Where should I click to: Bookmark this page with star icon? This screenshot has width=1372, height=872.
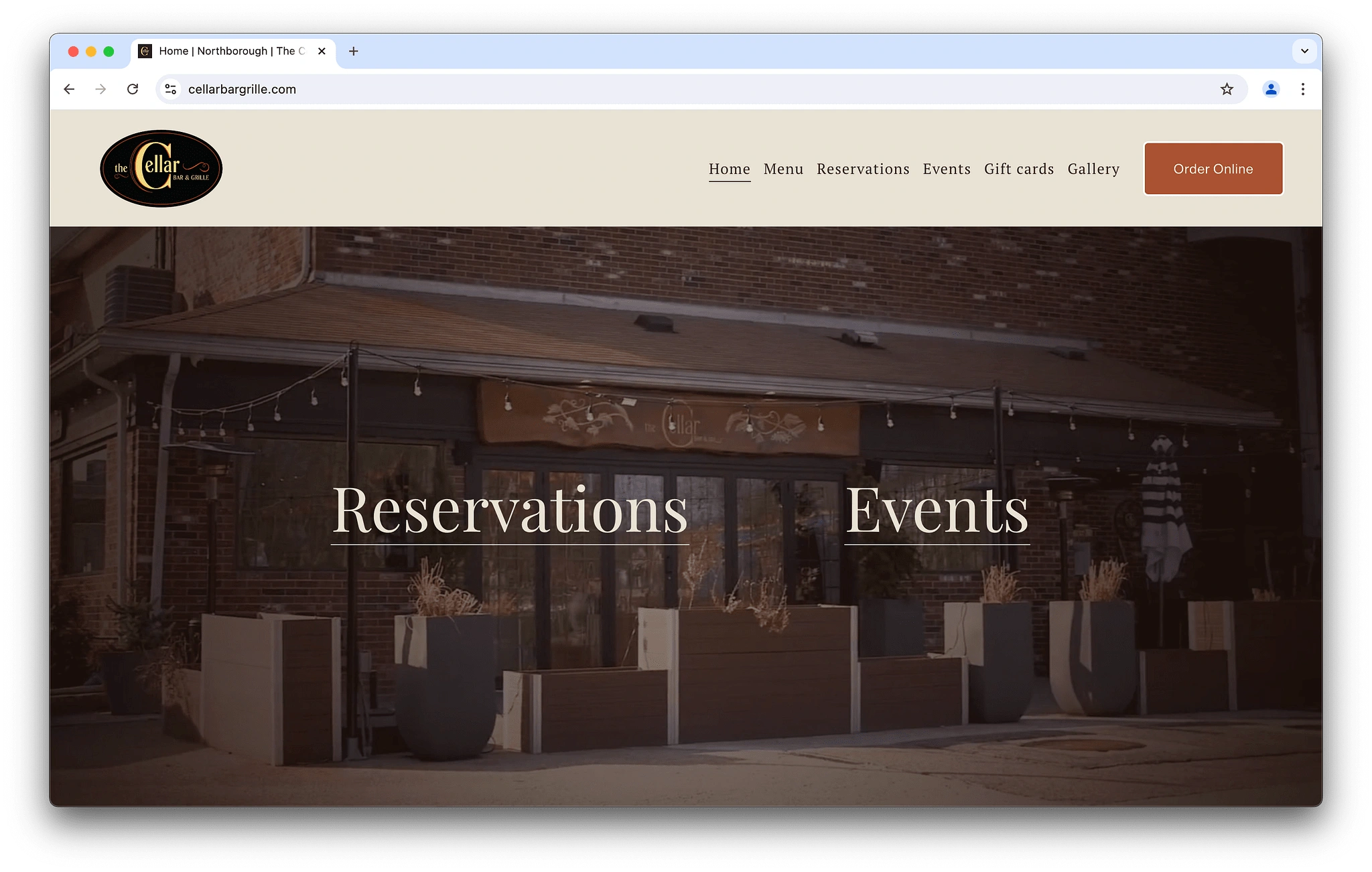[x=1227, y=89]
